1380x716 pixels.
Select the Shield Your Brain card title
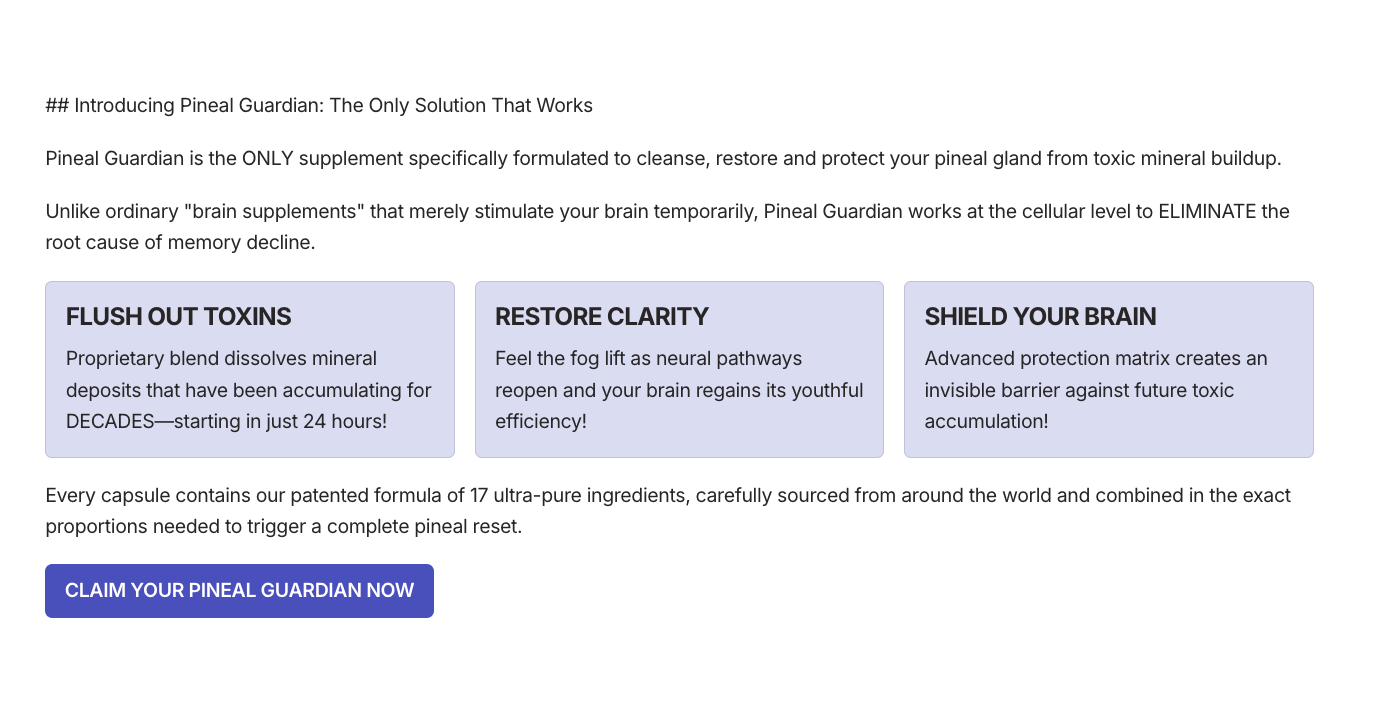coord(1040,317)
